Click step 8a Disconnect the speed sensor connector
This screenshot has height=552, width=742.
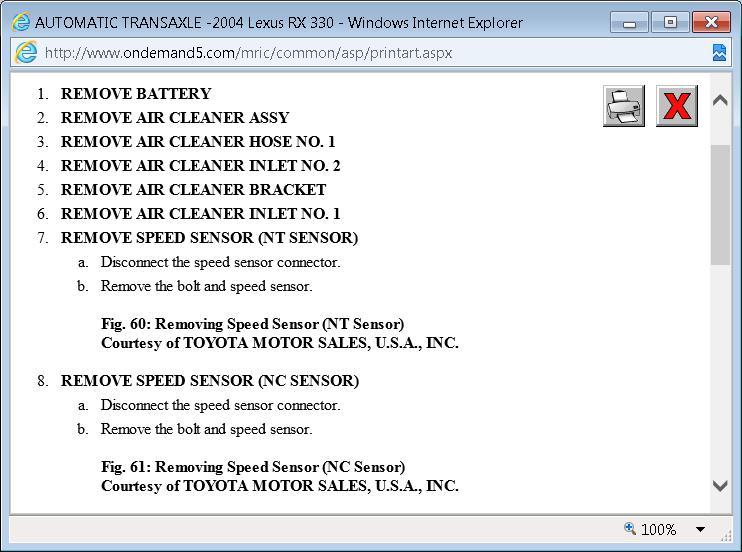pyautogui.click(x=221, y=405)
